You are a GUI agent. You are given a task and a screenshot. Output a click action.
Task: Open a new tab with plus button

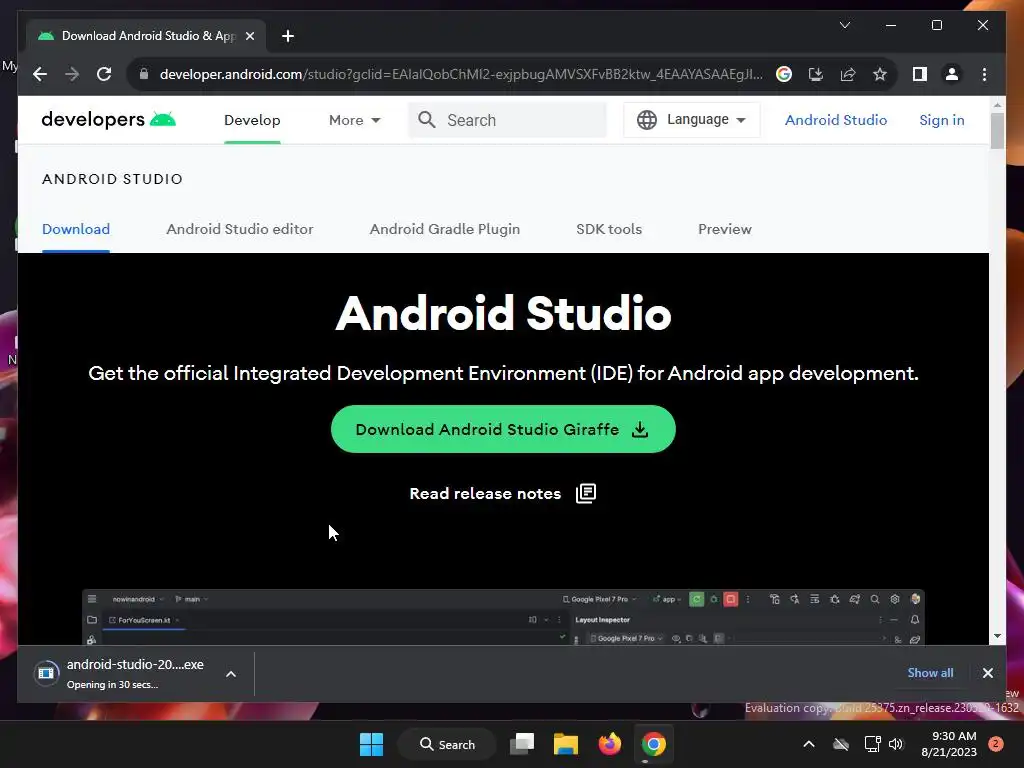click(x=288, y=36)
